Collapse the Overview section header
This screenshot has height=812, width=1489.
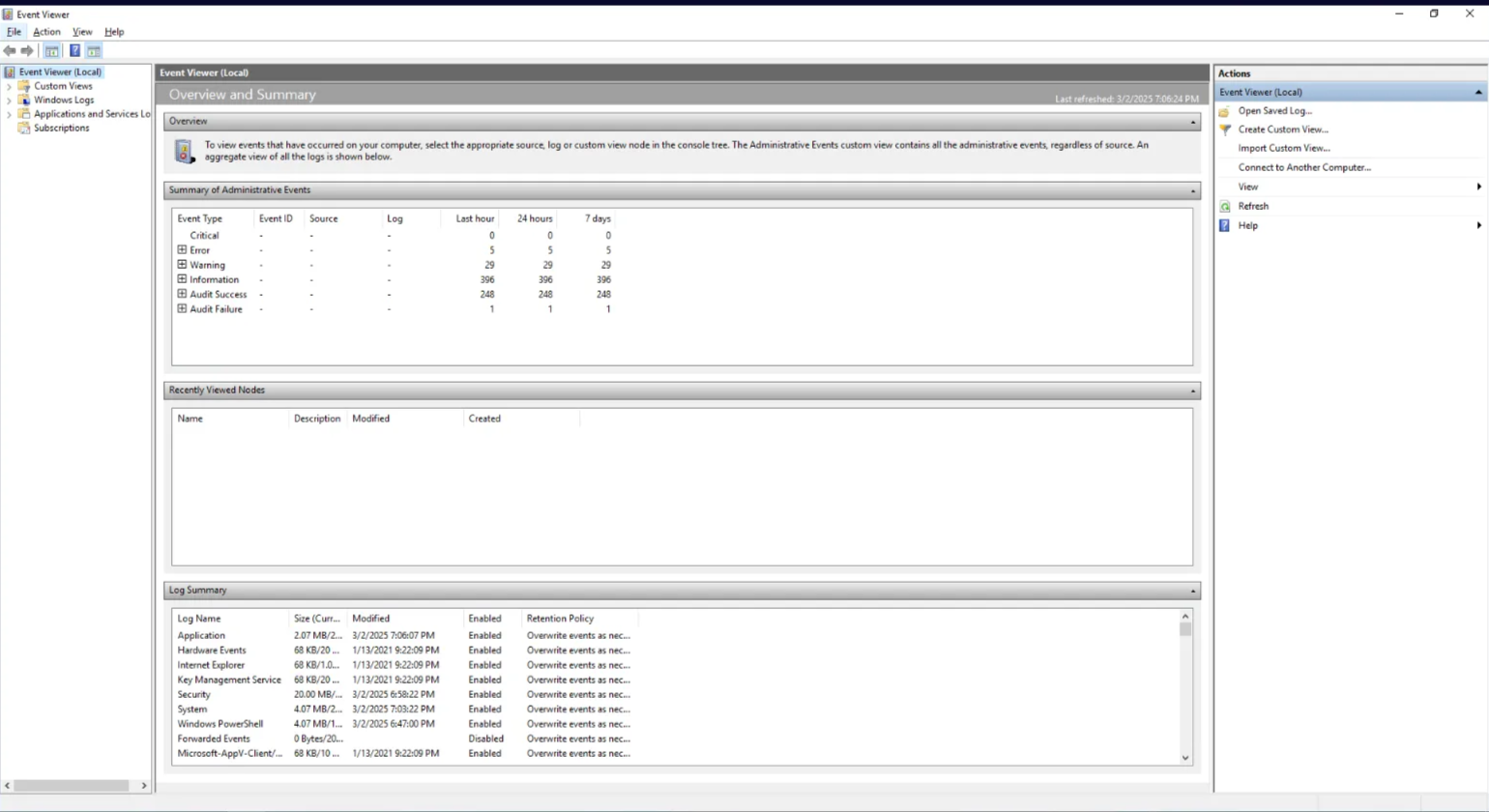click(1192, 122)
